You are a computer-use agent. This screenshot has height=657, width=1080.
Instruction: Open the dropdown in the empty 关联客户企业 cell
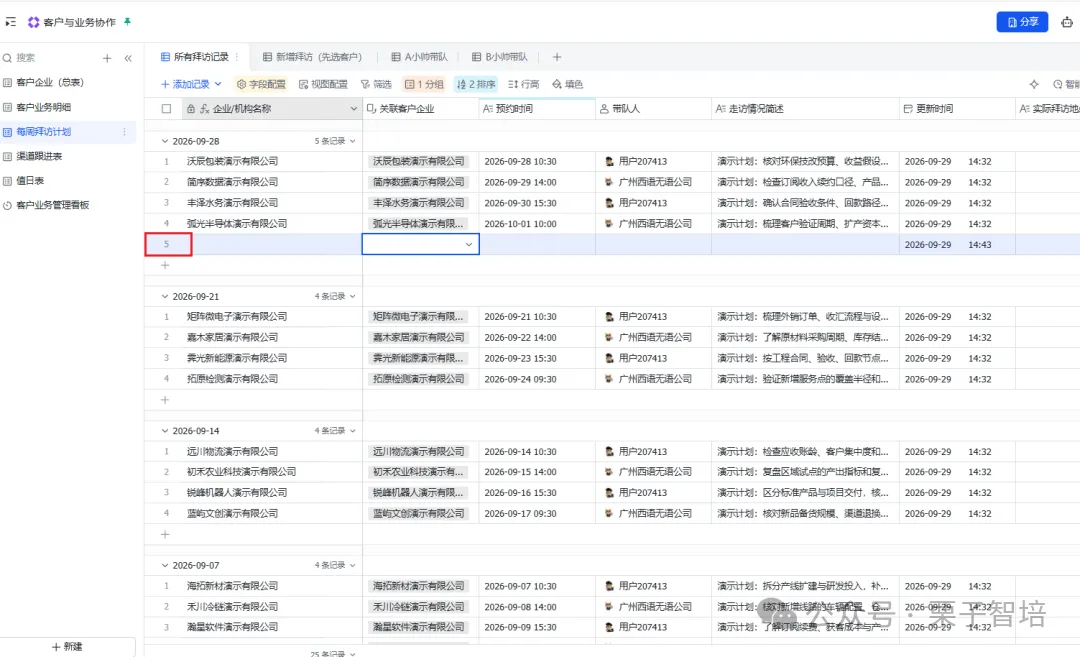pos(468,244)
